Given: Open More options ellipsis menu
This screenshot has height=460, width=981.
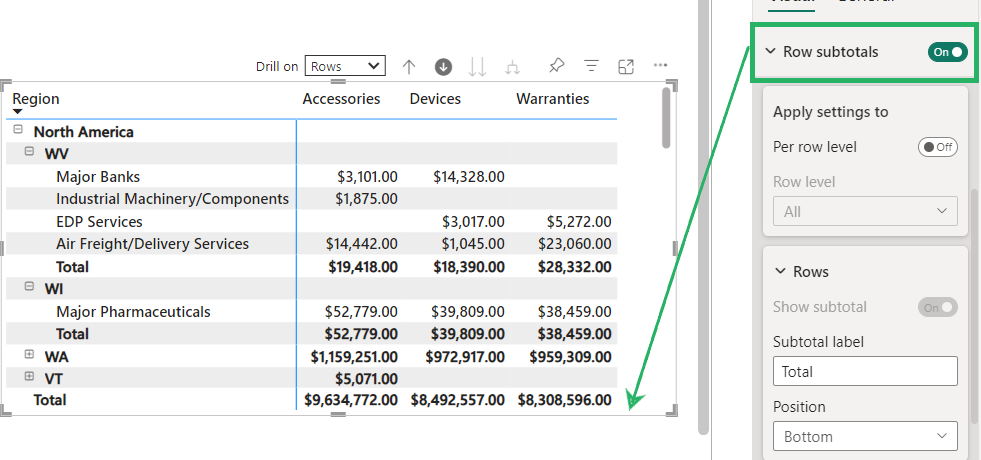Looking at the screenshot, I should coord(660,66).
